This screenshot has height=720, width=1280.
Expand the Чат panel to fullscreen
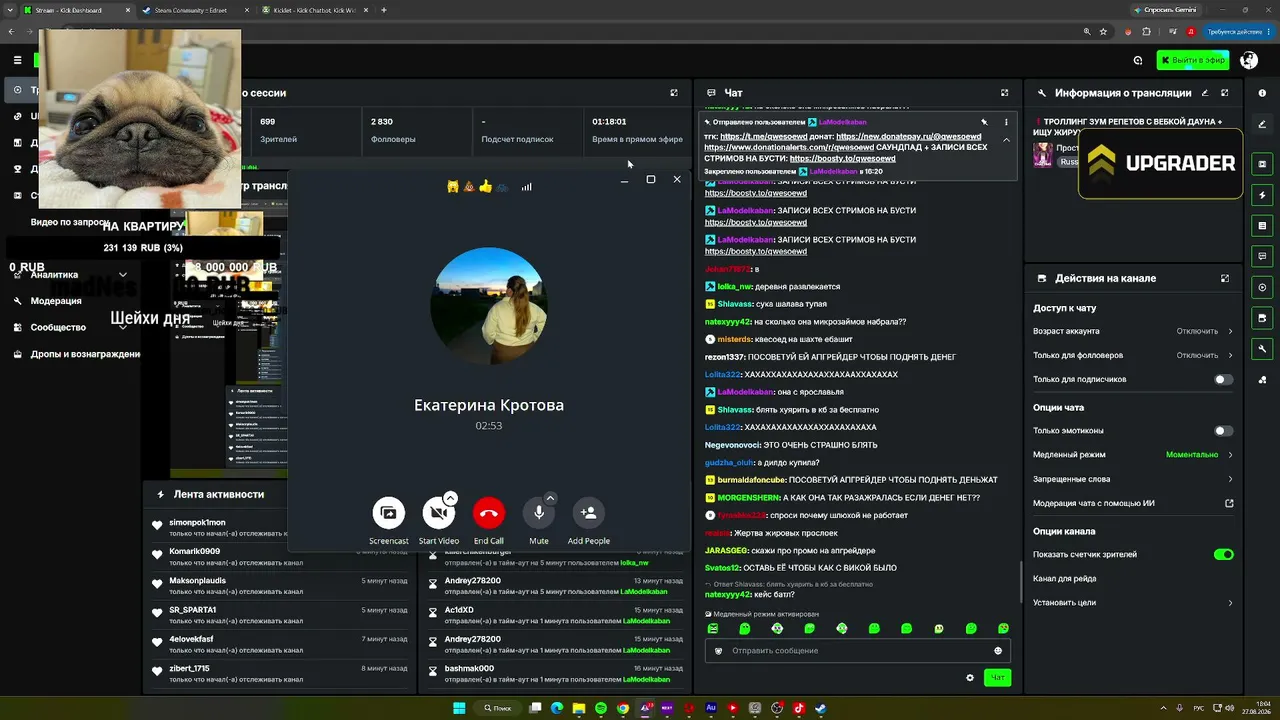tap(1004, 93)
